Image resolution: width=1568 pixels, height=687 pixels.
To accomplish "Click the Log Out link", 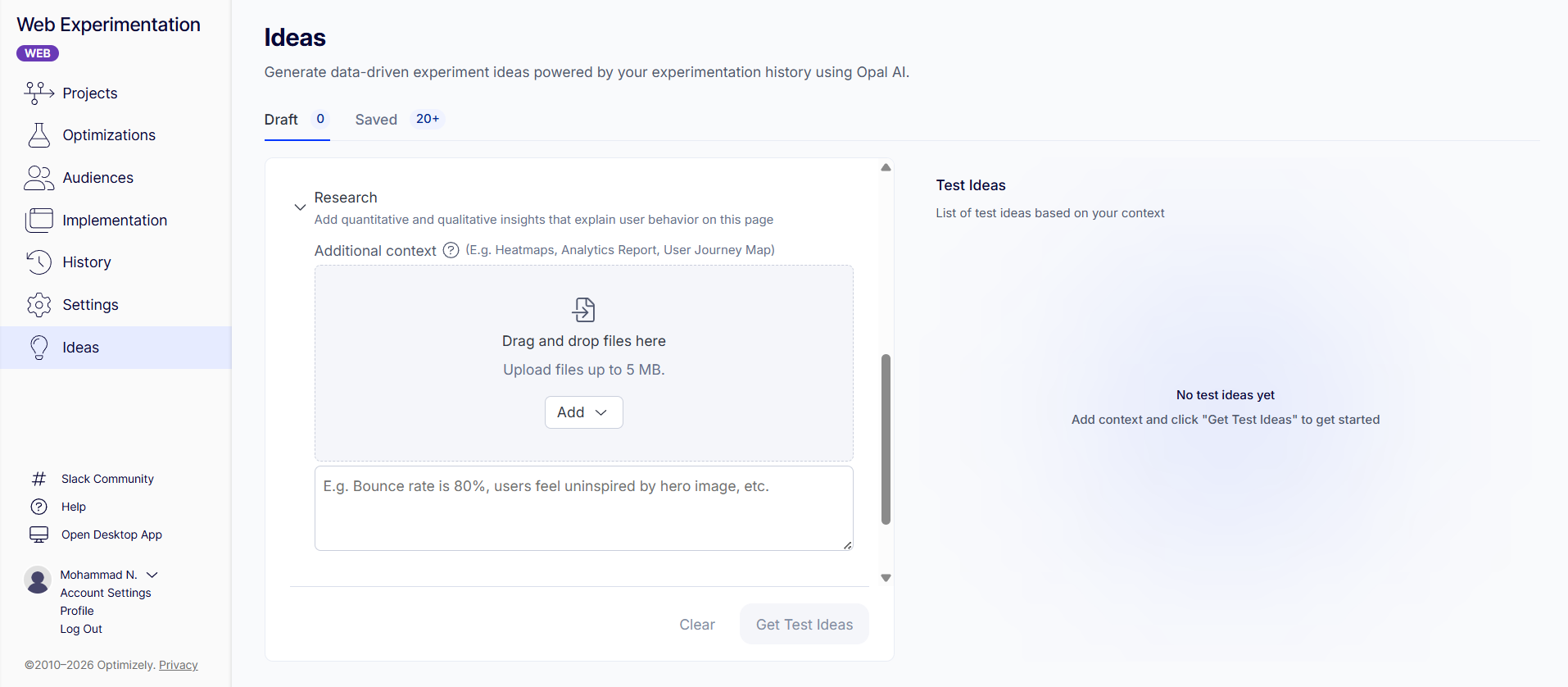I will [81, 629].
